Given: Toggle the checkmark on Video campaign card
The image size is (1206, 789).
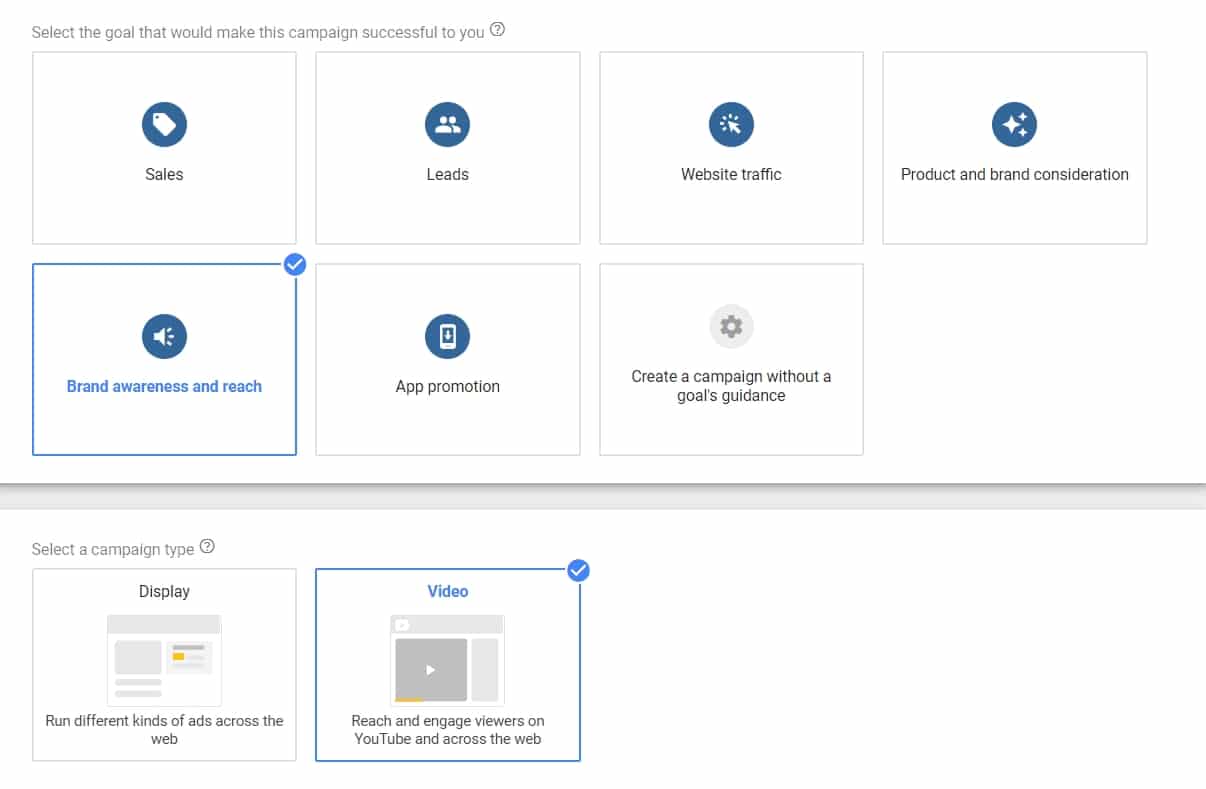Looking at the screenshot, I should [578, 570].
